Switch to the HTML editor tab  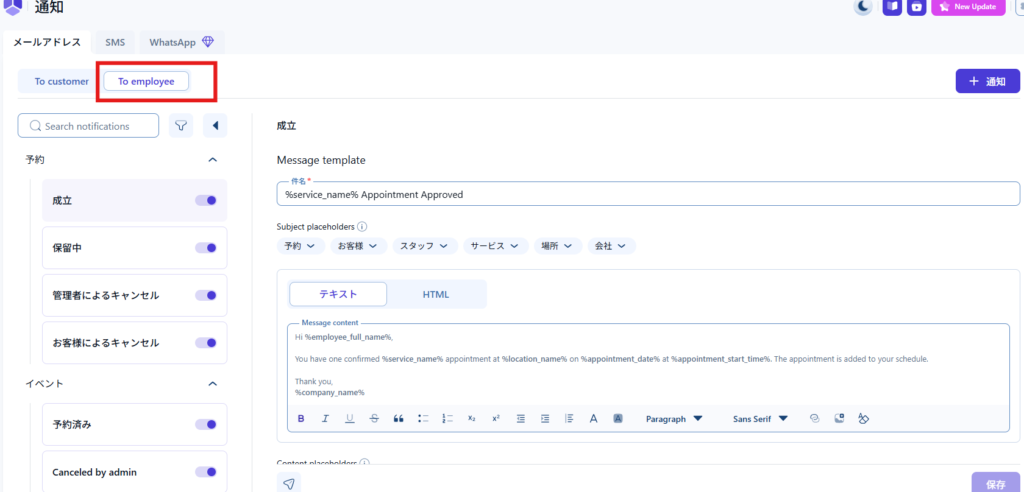436,294
